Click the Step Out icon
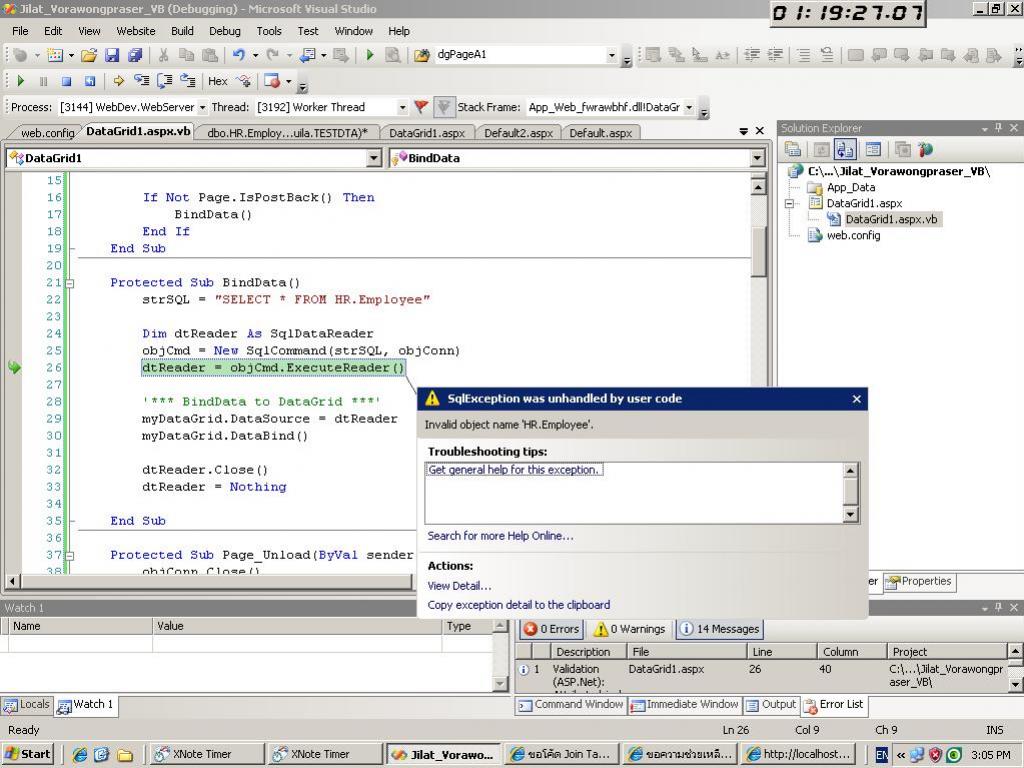 click(188, 81)
